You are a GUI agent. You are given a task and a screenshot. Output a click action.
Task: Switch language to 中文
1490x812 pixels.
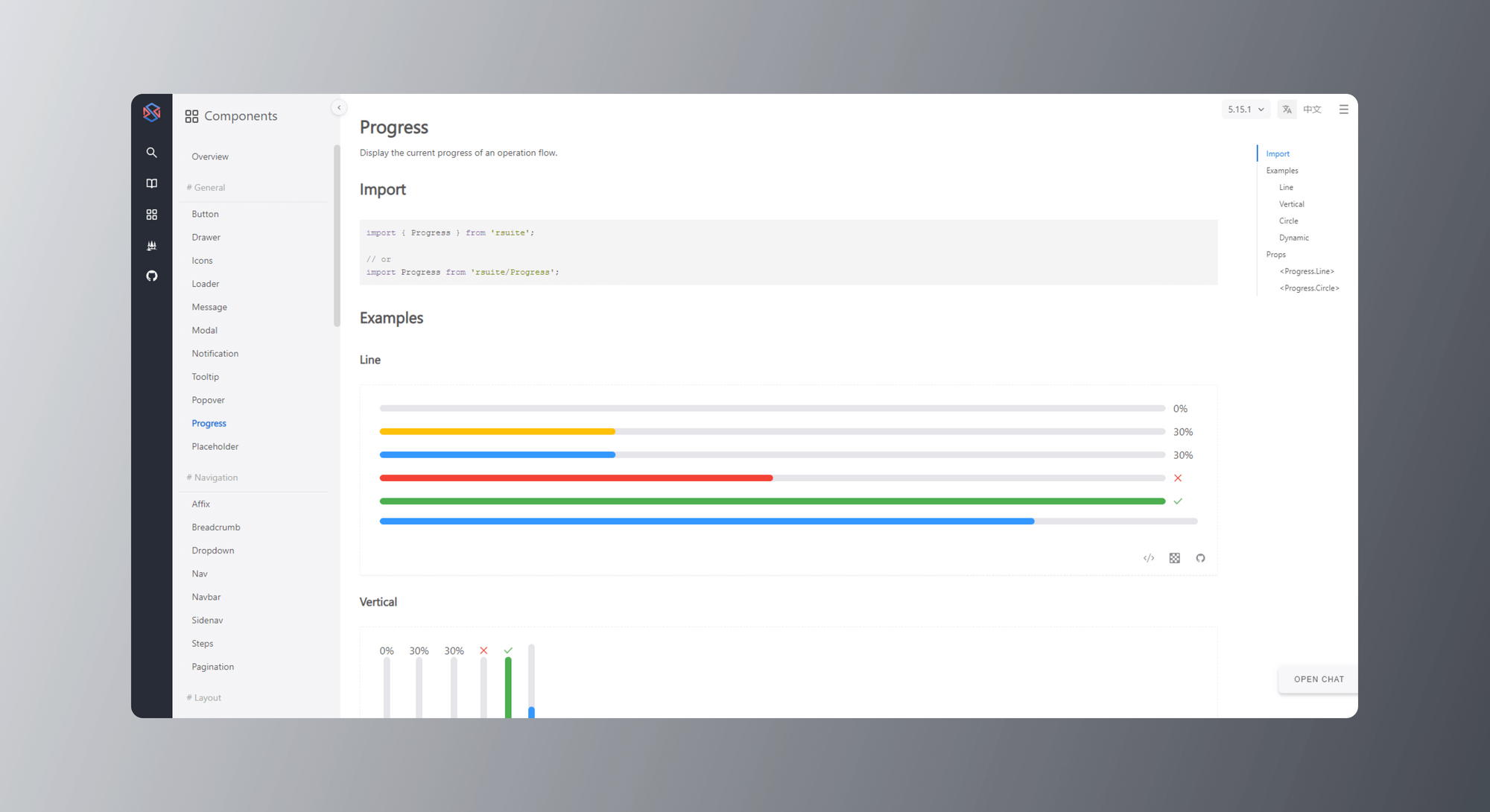1314,110
